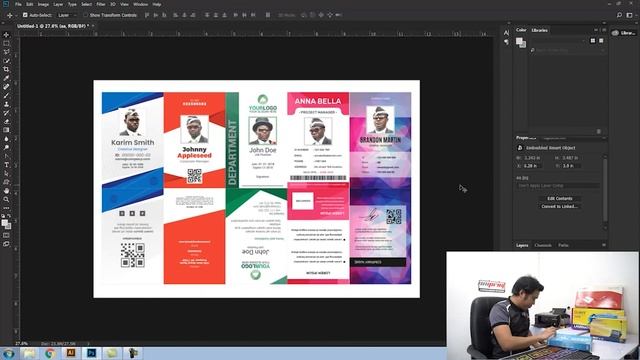Select the Healing Brush tool
640x360 pixels.
(x=6, y=87)
